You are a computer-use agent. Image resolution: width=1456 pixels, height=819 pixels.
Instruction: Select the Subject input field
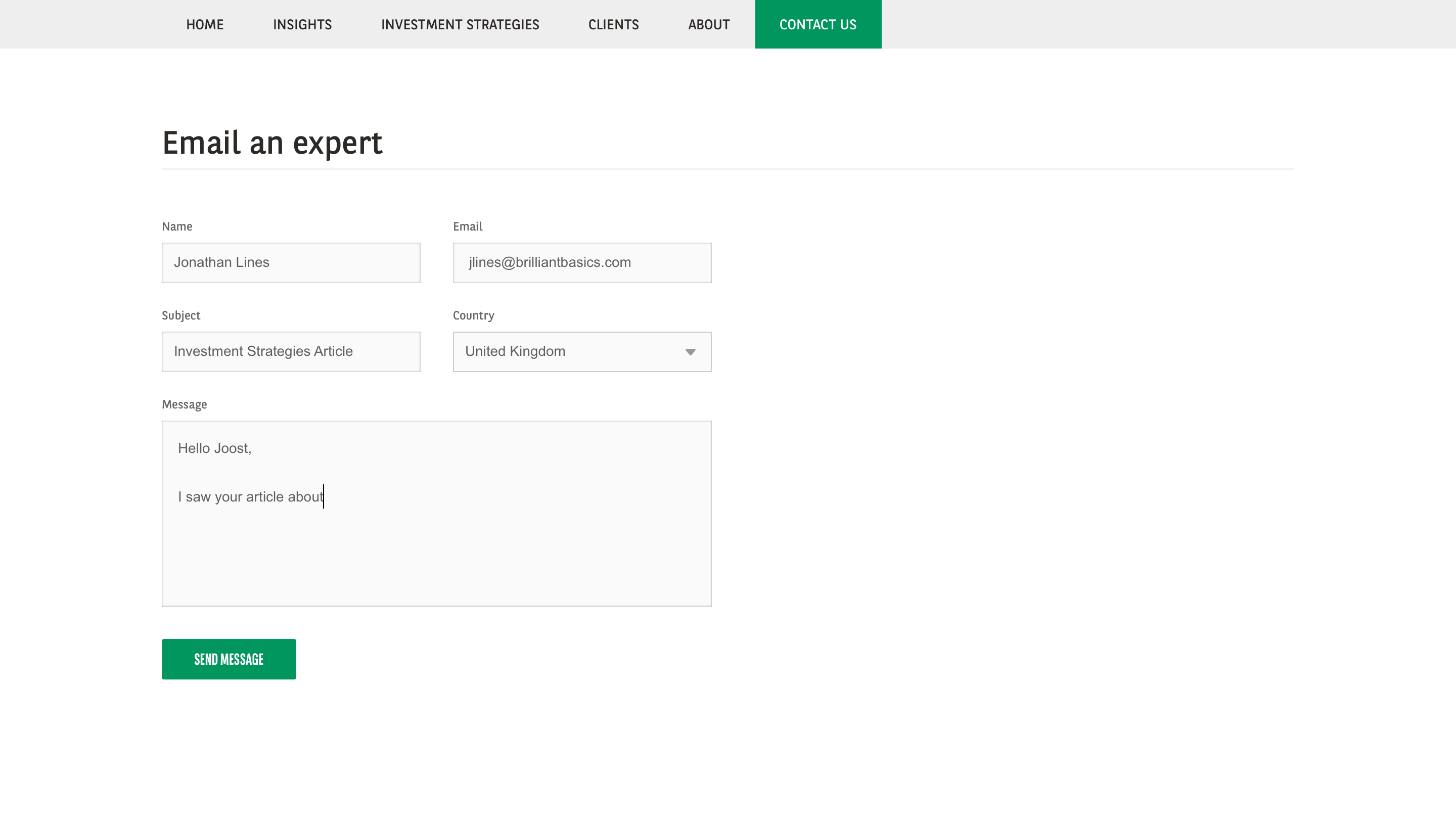[291, 351]
